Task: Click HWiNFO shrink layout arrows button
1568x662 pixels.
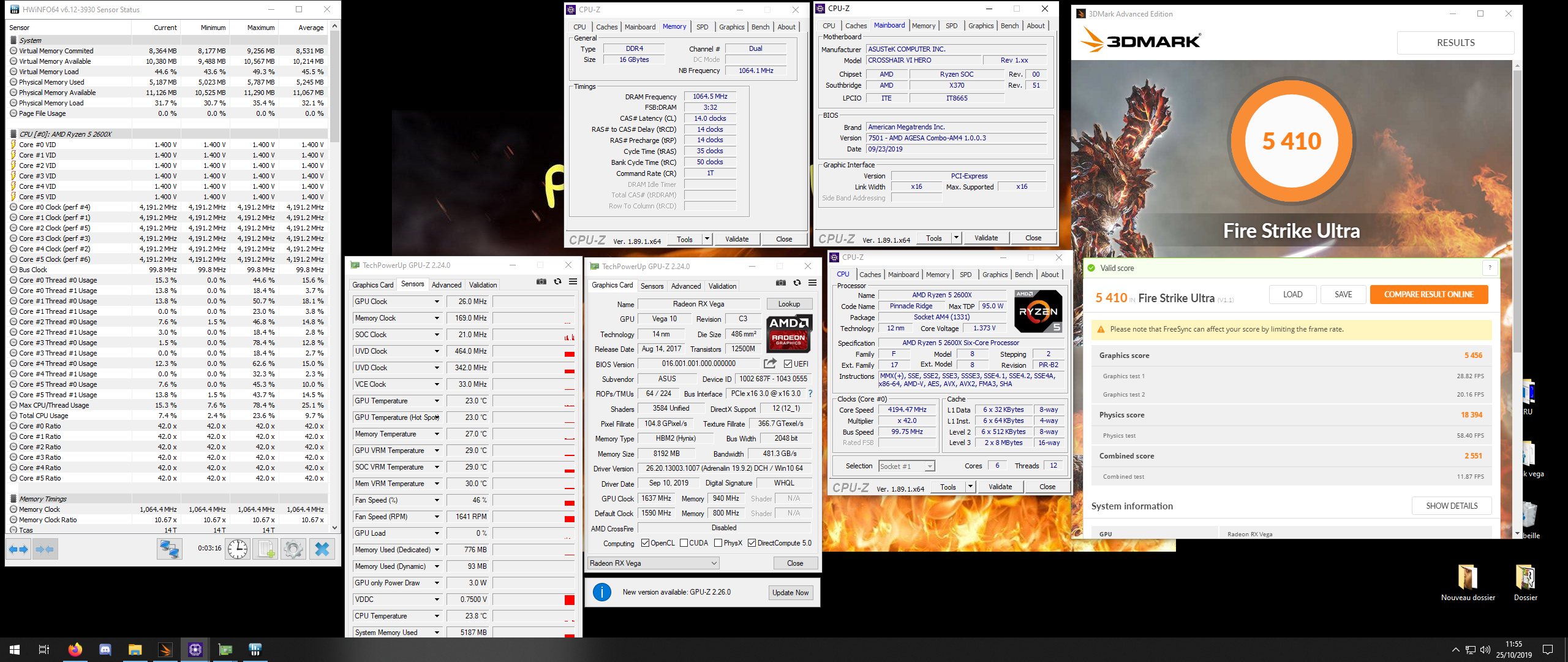Action: coord(45,549)
